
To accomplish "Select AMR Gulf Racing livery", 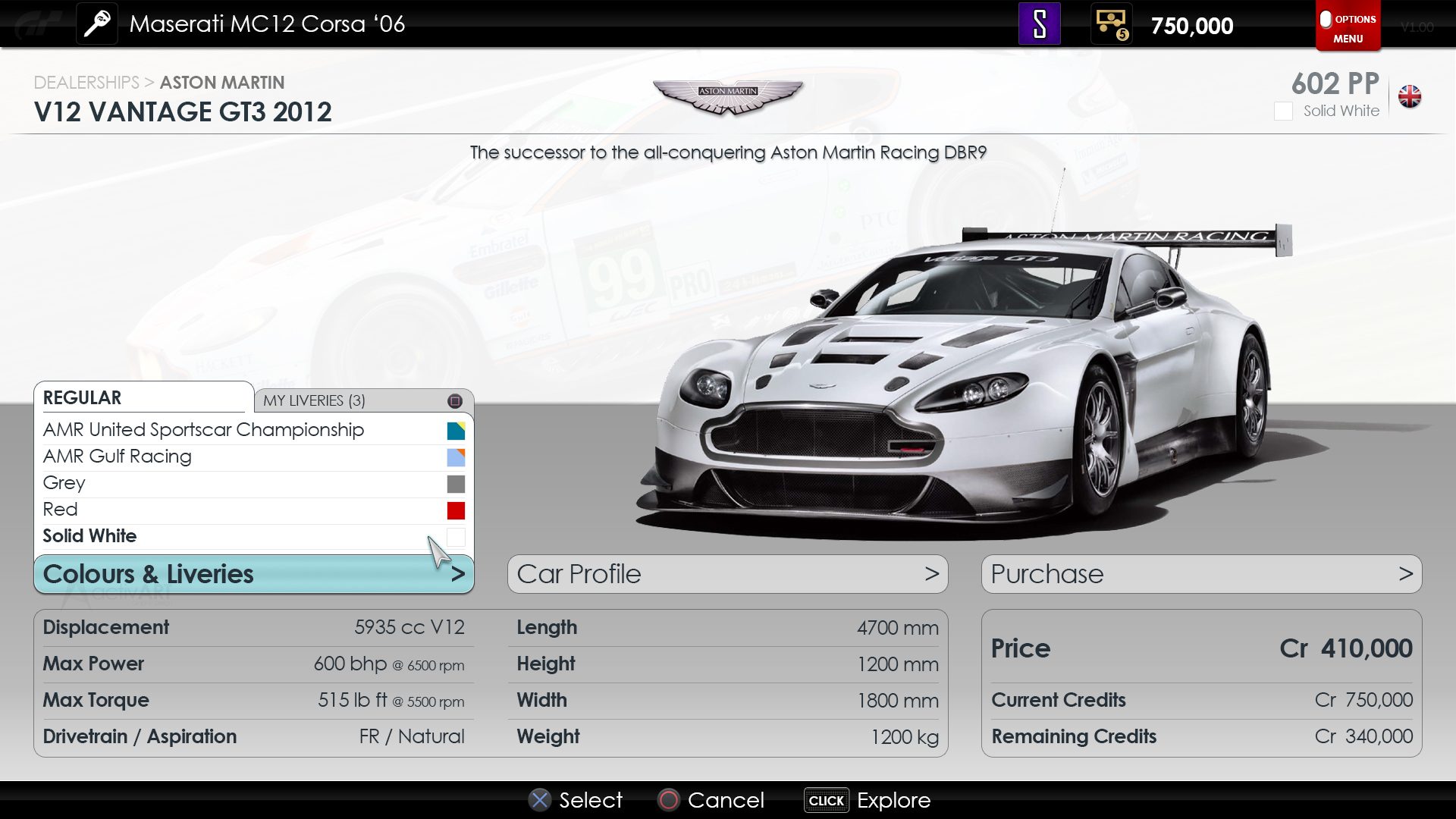I will click(x=118, y=457).
